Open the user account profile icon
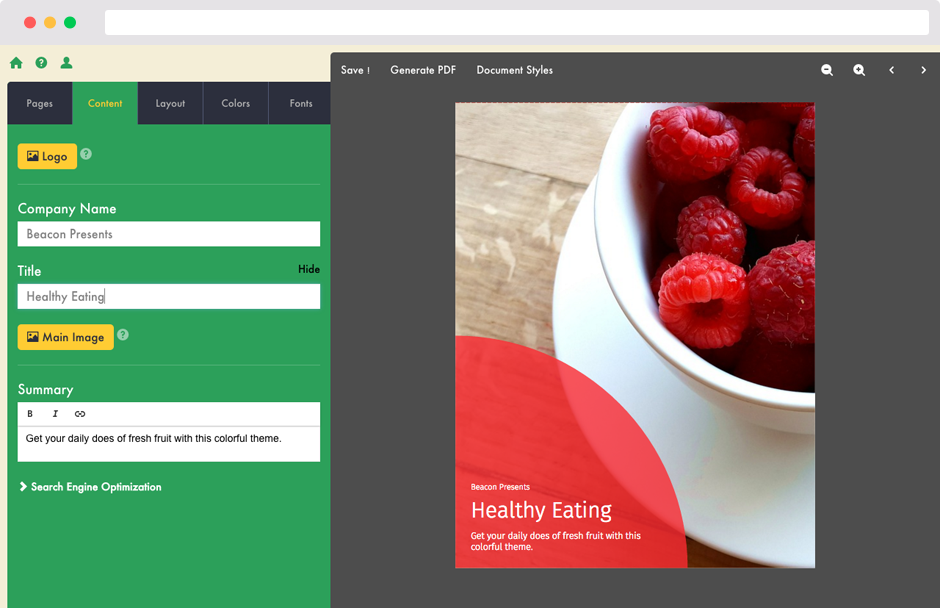 [67, 62]
